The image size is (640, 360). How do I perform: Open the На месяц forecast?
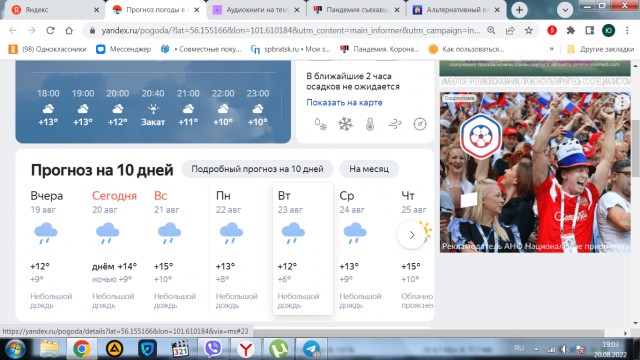point(369,169)
